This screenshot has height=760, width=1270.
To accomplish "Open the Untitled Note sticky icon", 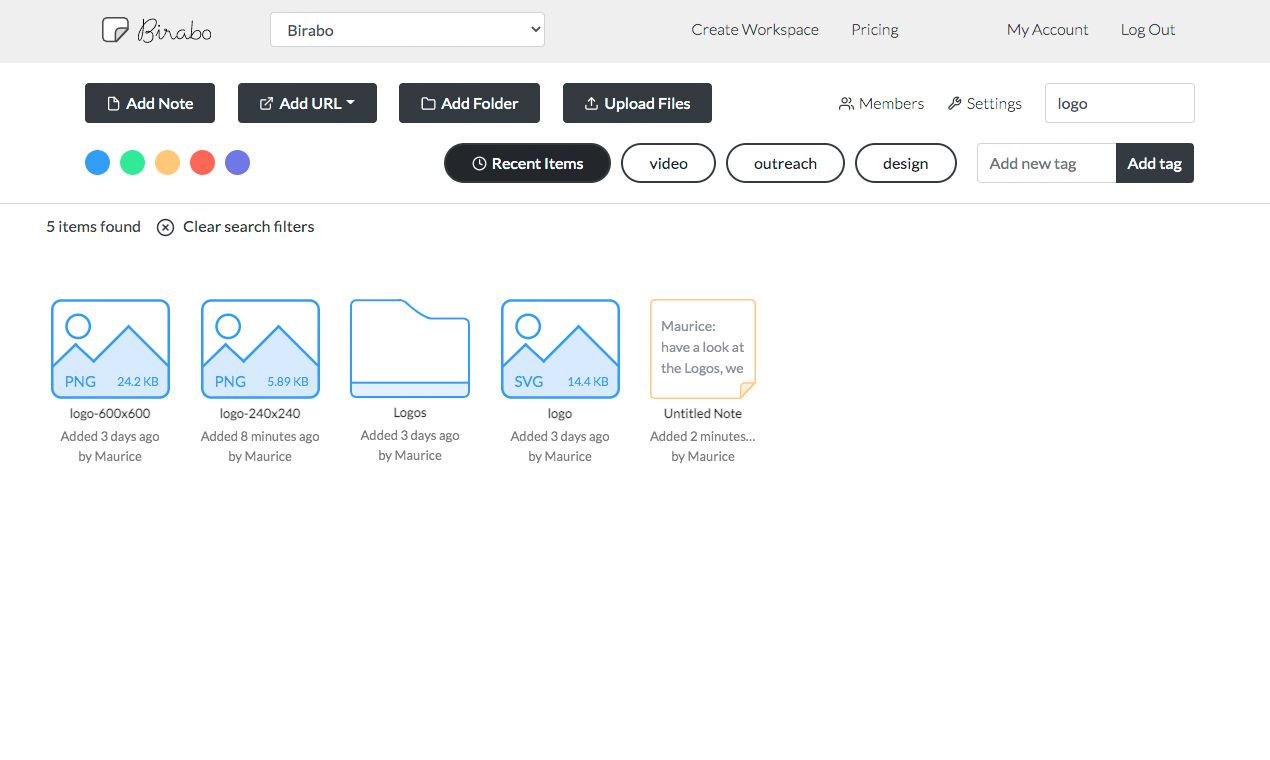I will pos(703,349).
